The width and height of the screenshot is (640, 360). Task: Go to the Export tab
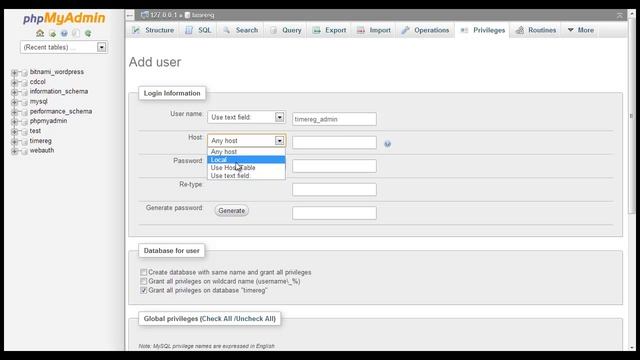tap(329, 30)
